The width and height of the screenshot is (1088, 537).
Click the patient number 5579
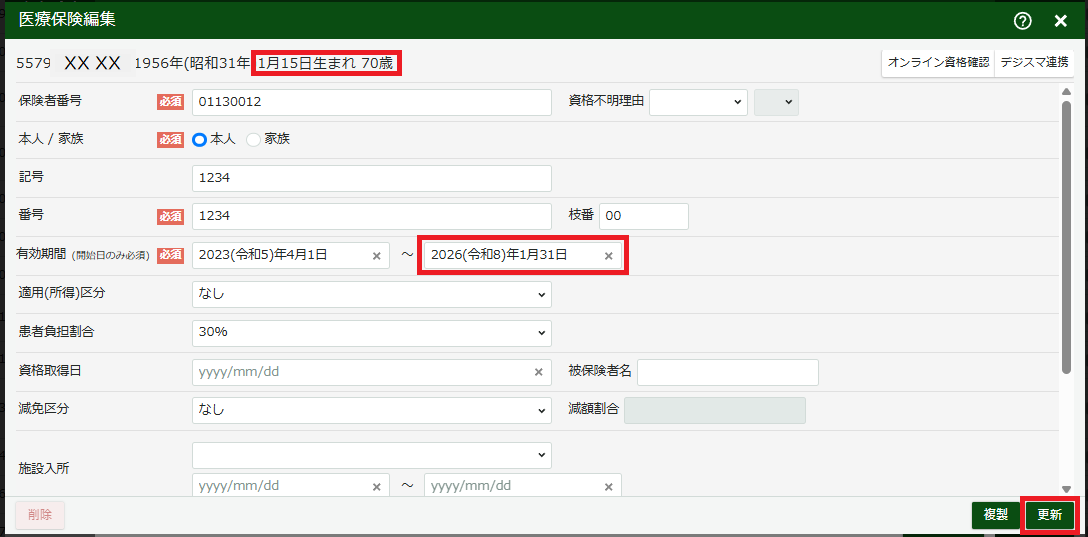(x=33, y=63)
